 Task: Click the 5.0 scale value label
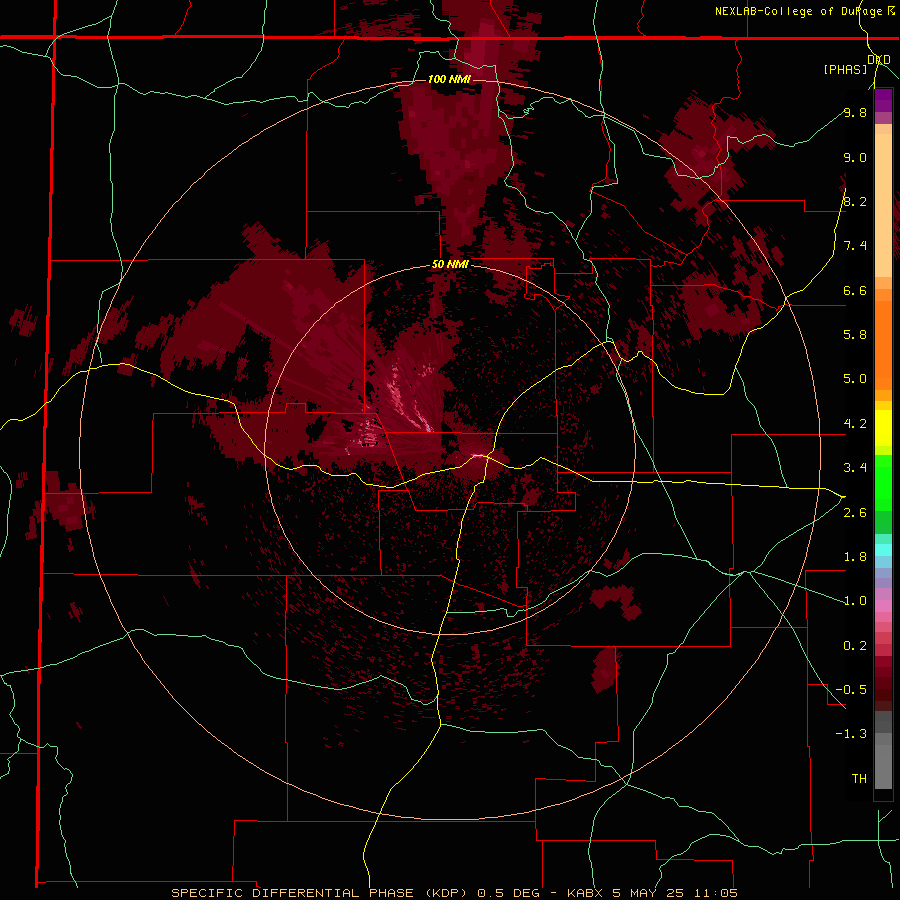(x=855, y=379)
